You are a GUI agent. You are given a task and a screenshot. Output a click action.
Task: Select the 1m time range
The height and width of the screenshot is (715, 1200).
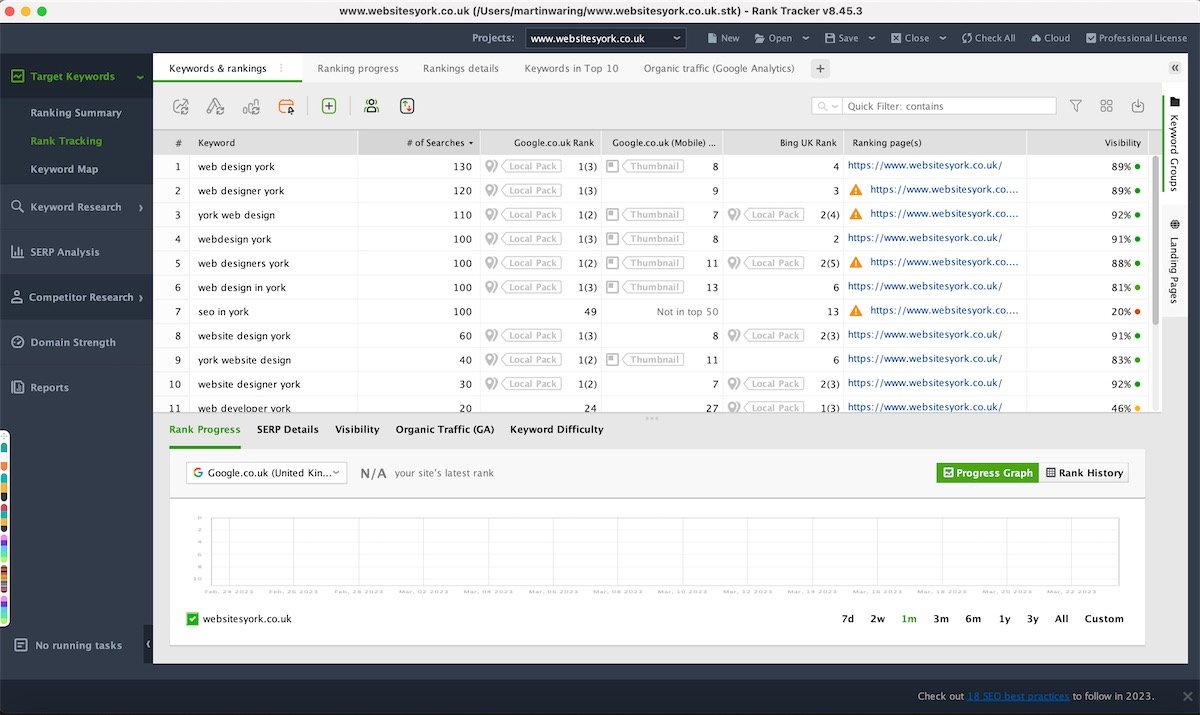(909, 619)
